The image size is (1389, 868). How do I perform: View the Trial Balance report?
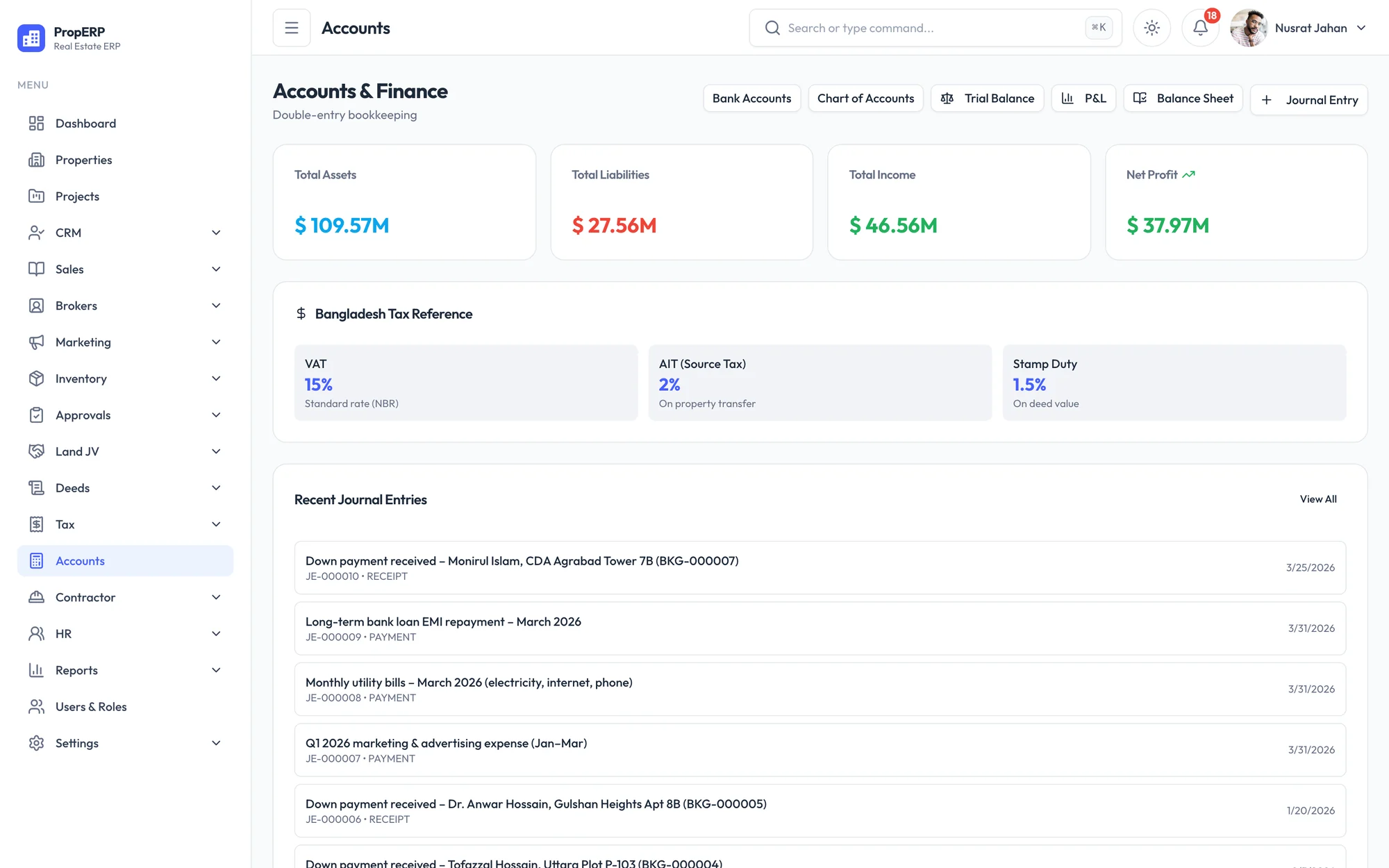click(x=987, y=99)
